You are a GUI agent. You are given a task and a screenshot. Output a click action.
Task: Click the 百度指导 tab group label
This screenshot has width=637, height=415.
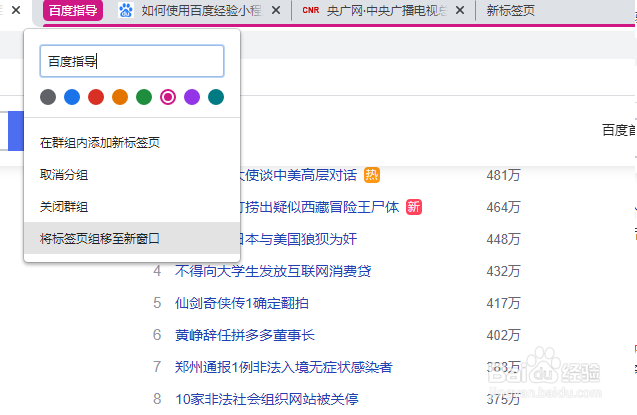coord(73,11)
